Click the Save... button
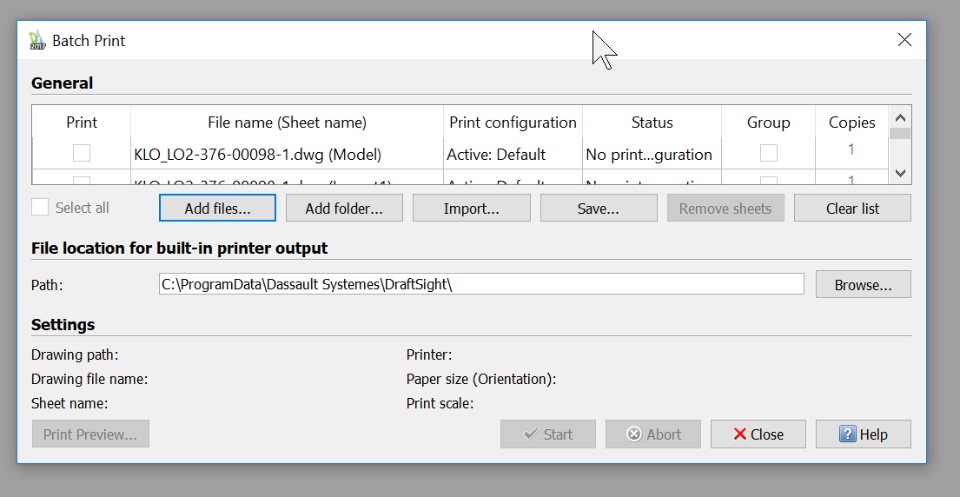960x497 pixels. [x=598, y=208]
